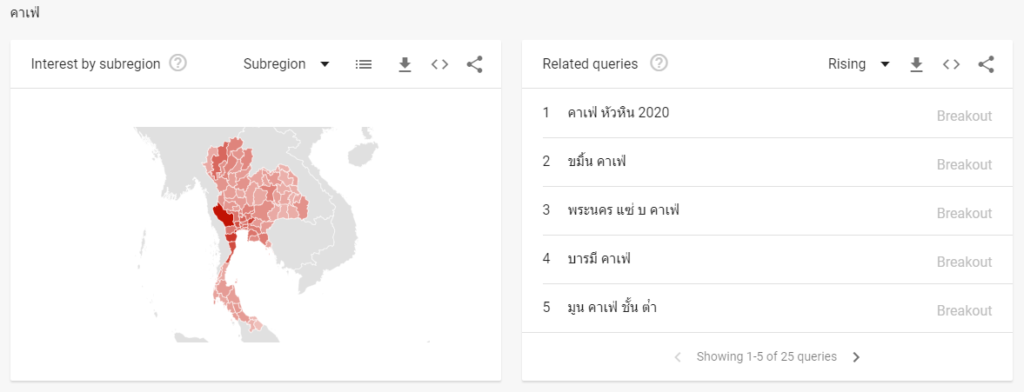Viewport: 1024px width, 392px height.
Task: Open query ขมิ้น คาเฟ่
Action: tap(767, 162)
